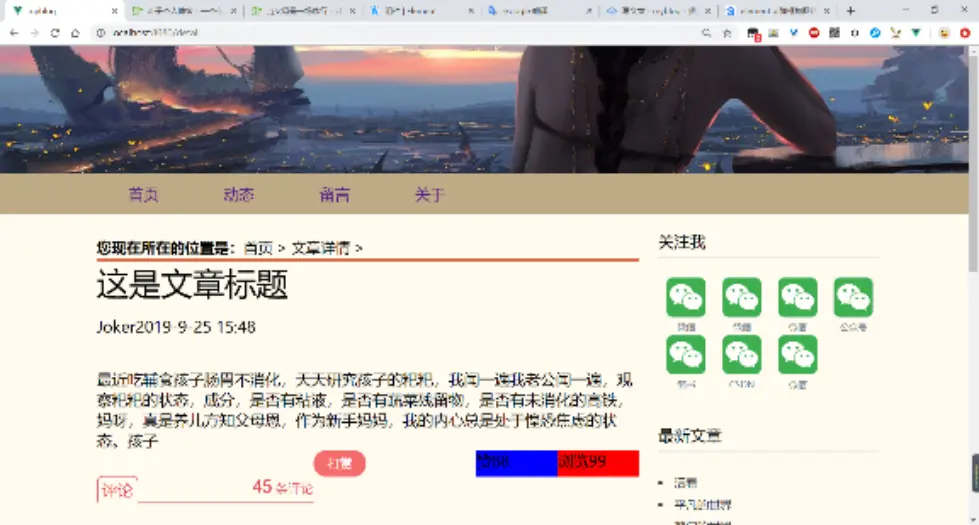The height and width of the screenshot is (525, 979).
Task: Click the red stop-sign adblock extension icon
Action: 814,33
